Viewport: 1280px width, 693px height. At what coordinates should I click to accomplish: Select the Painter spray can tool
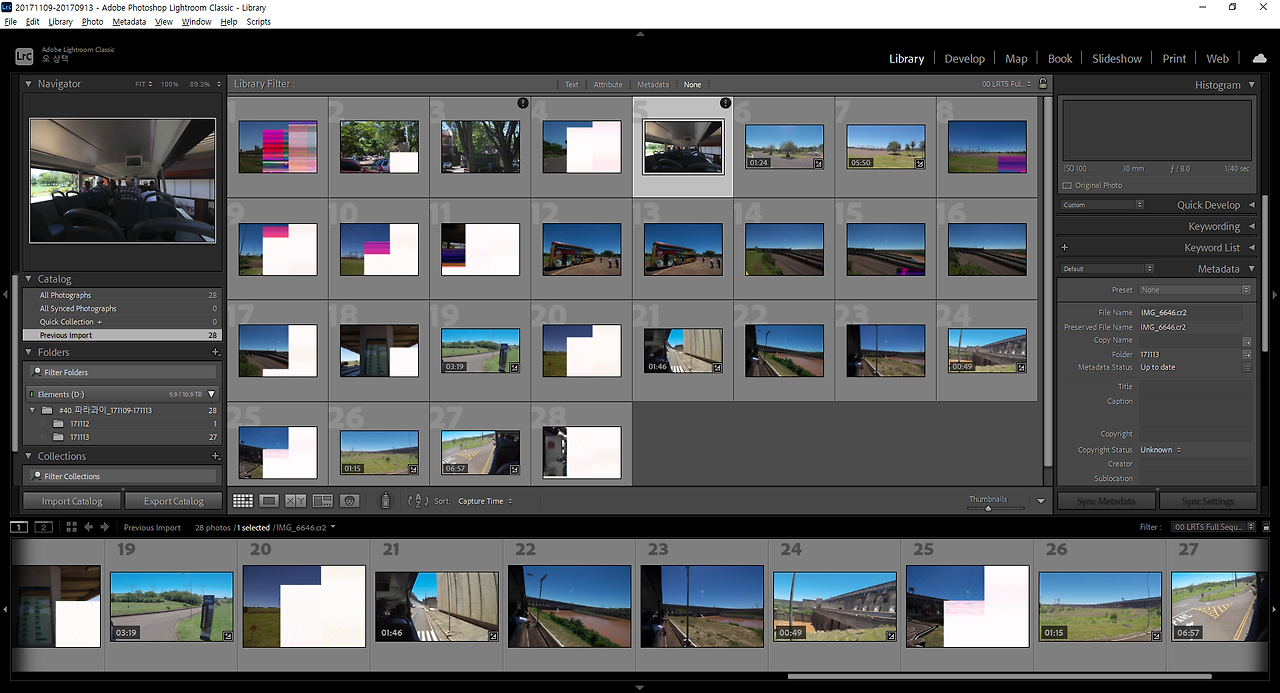(386, 500)
